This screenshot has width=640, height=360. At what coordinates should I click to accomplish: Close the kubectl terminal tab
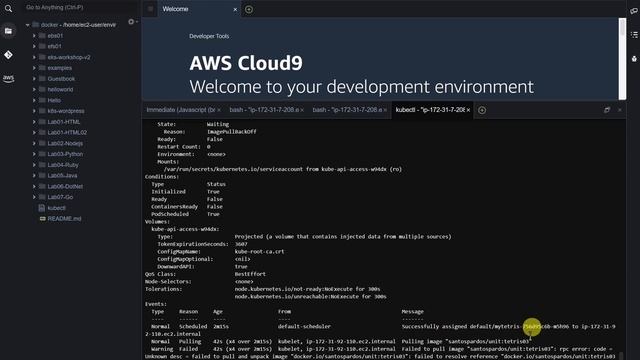pyautogui.click(x=468, y=110)
